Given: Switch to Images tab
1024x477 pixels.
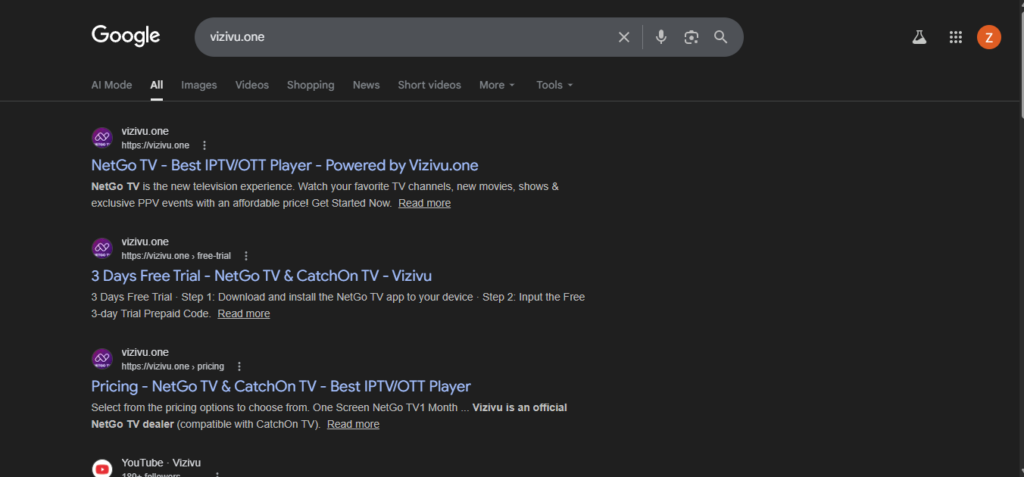Looking at the screenshot, I should [199, 85].
